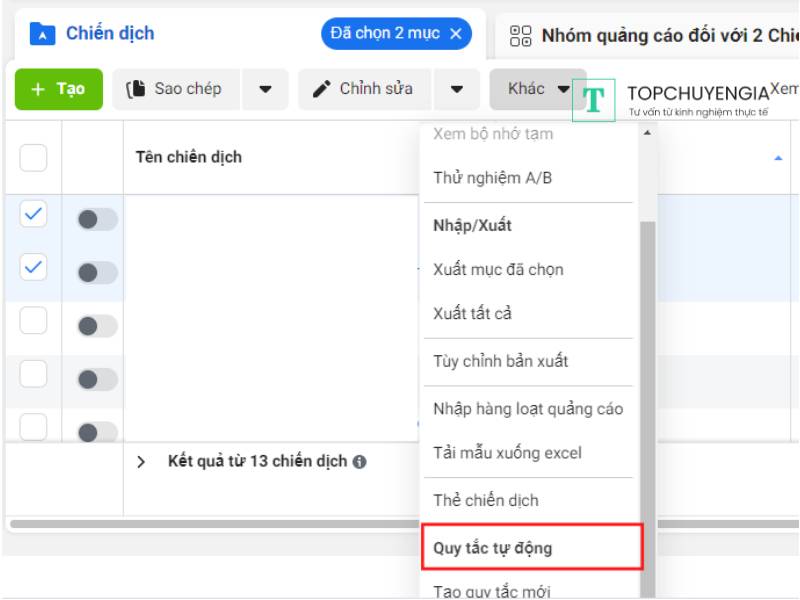Select 'Thử nghiệm A/B' menu item
Image resolution: width=800 pixels, height=600 pixels.
(493, 178)
